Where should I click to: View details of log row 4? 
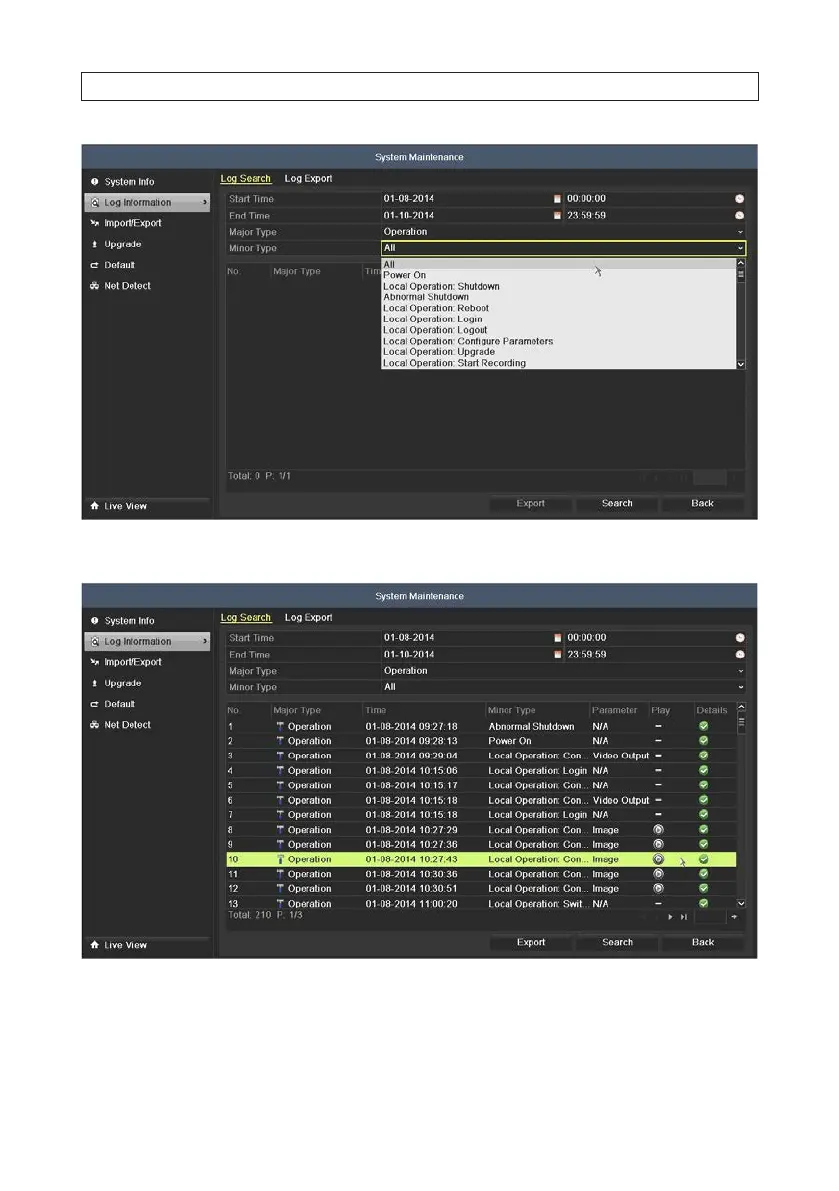pyautogui.click(x=704, y=770)
